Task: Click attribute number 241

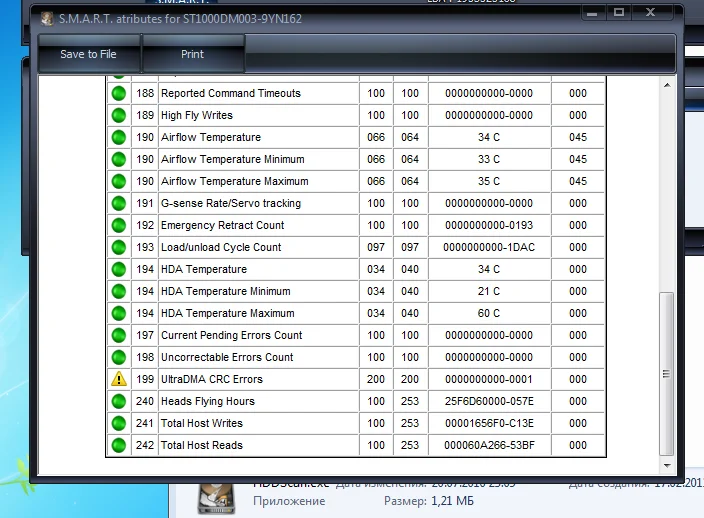Action: pos(145,423)
